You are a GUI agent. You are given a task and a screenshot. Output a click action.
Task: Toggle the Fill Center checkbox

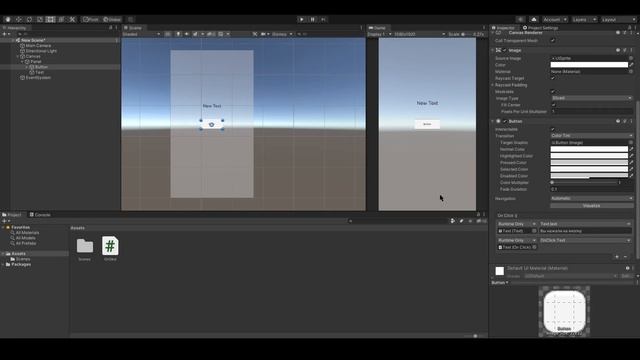pyautogui.click(x=553, y=105)
